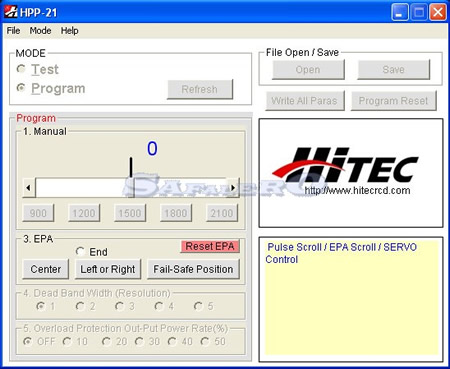Choose Dead Band Width option 3
Image resolution: width=450 pixels, height=369 pixels.
pos(119,306)
